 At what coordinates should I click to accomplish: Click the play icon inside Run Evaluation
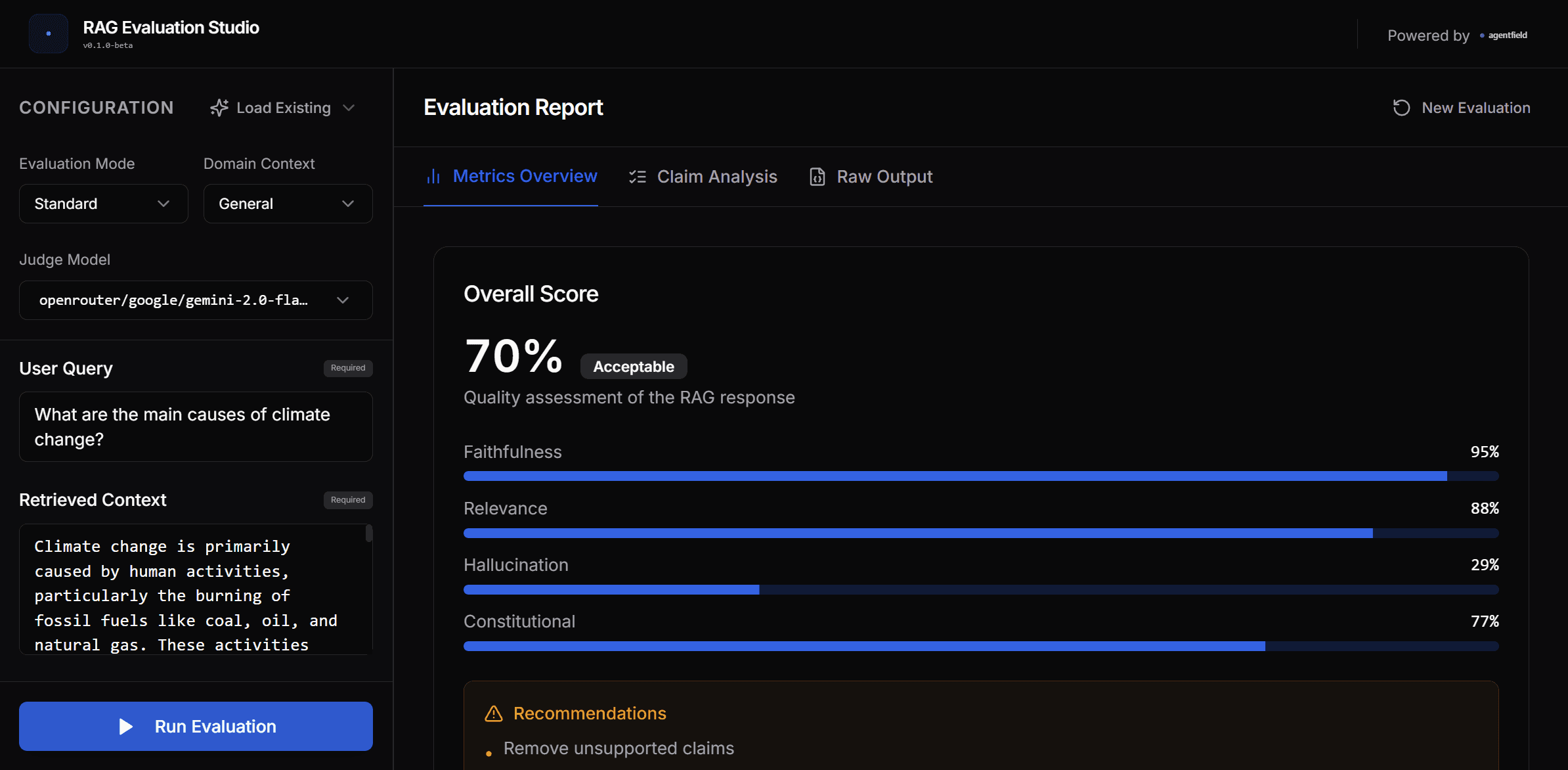click(x=125, y=727)
